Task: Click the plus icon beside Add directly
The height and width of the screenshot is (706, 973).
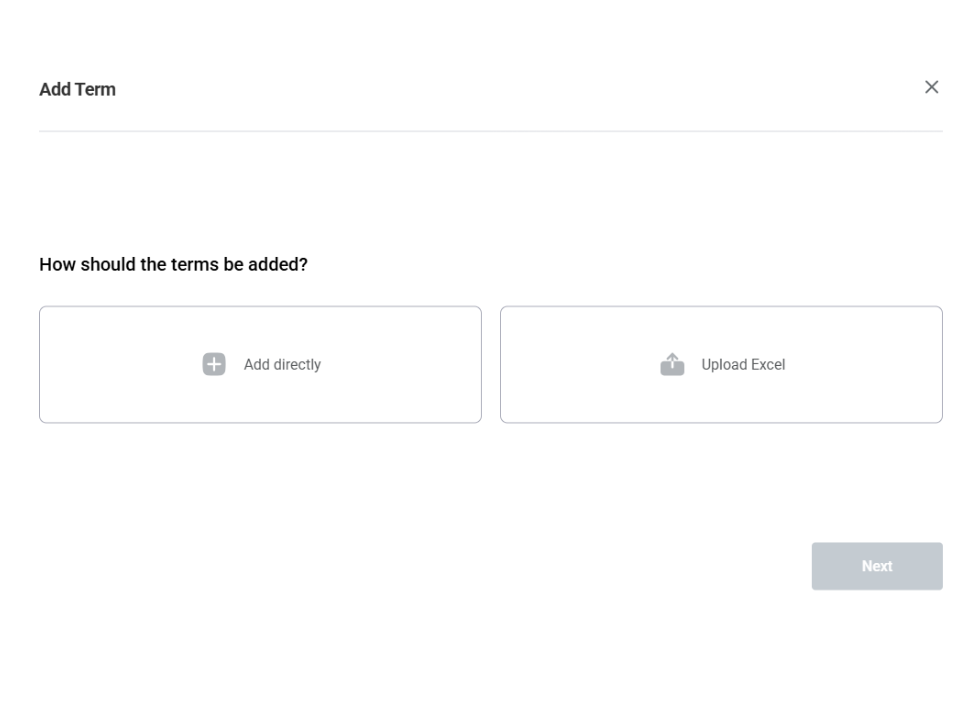Action: pos(214,365)
